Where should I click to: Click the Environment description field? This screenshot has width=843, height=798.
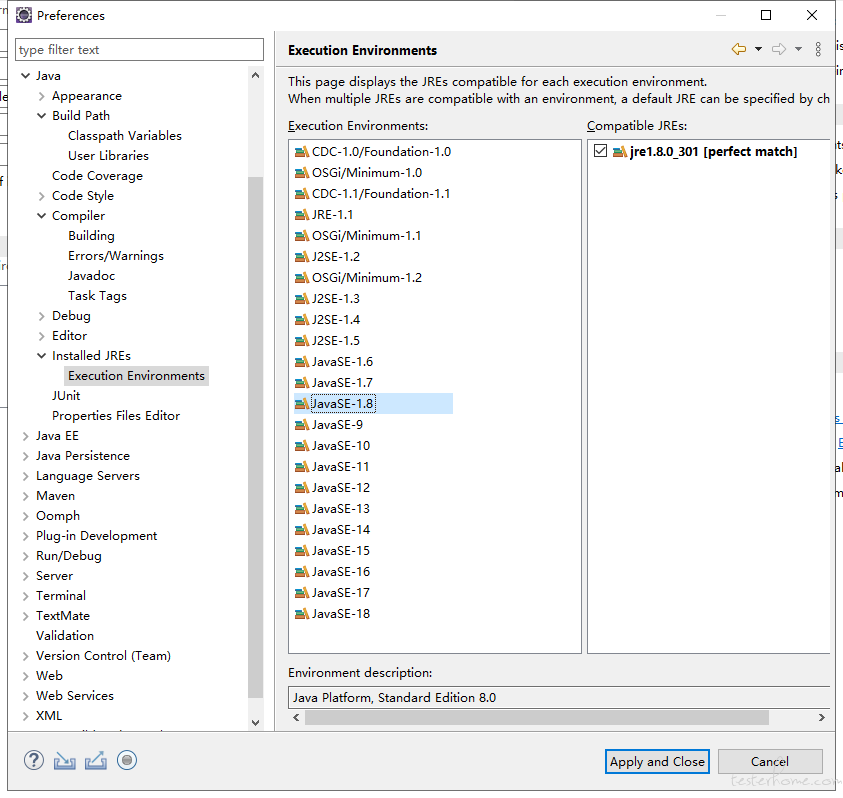point(559,697)
